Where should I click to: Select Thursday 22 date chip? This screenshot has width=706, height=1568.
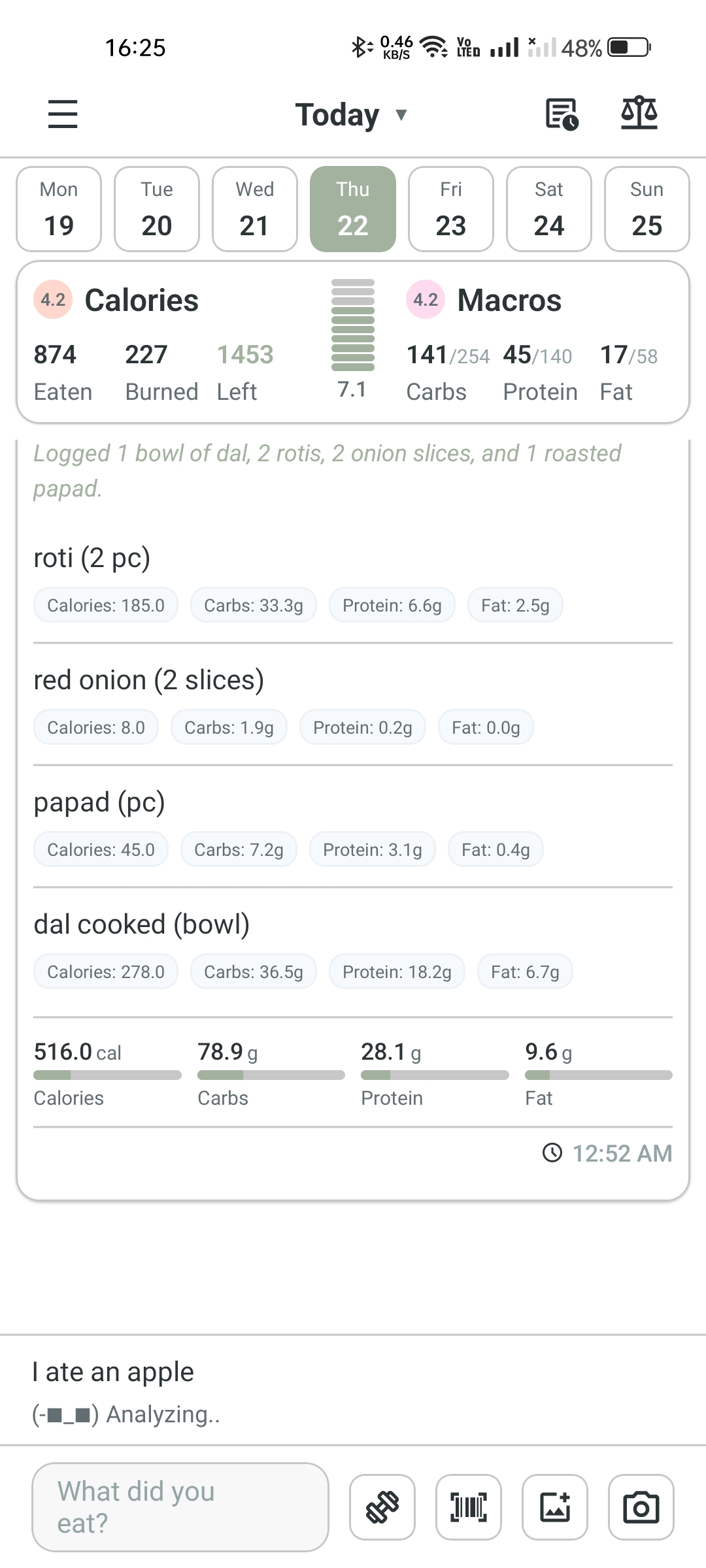352,208
